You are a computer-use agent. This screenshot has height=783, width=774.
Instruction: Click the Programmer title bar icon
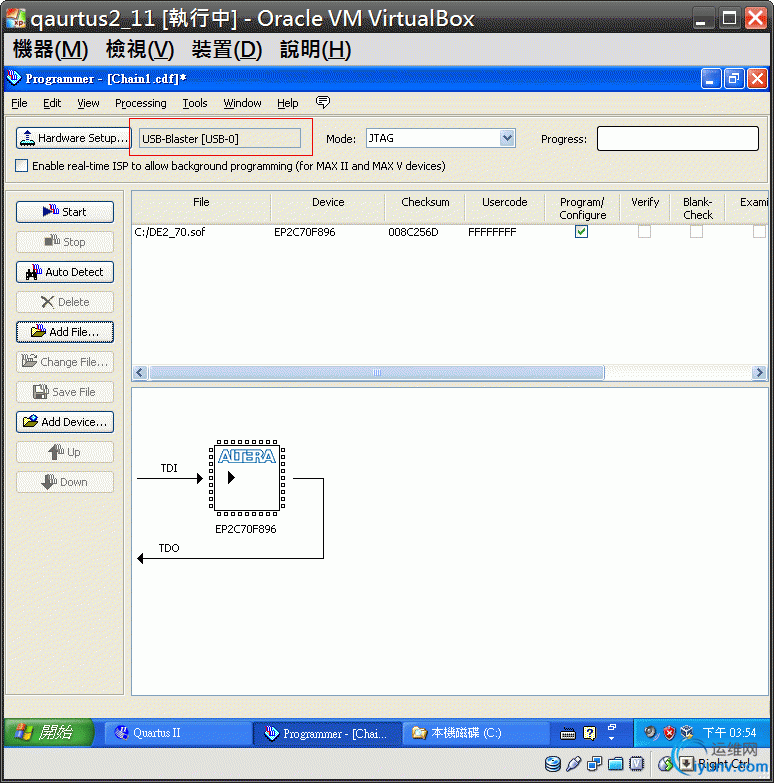13,78
